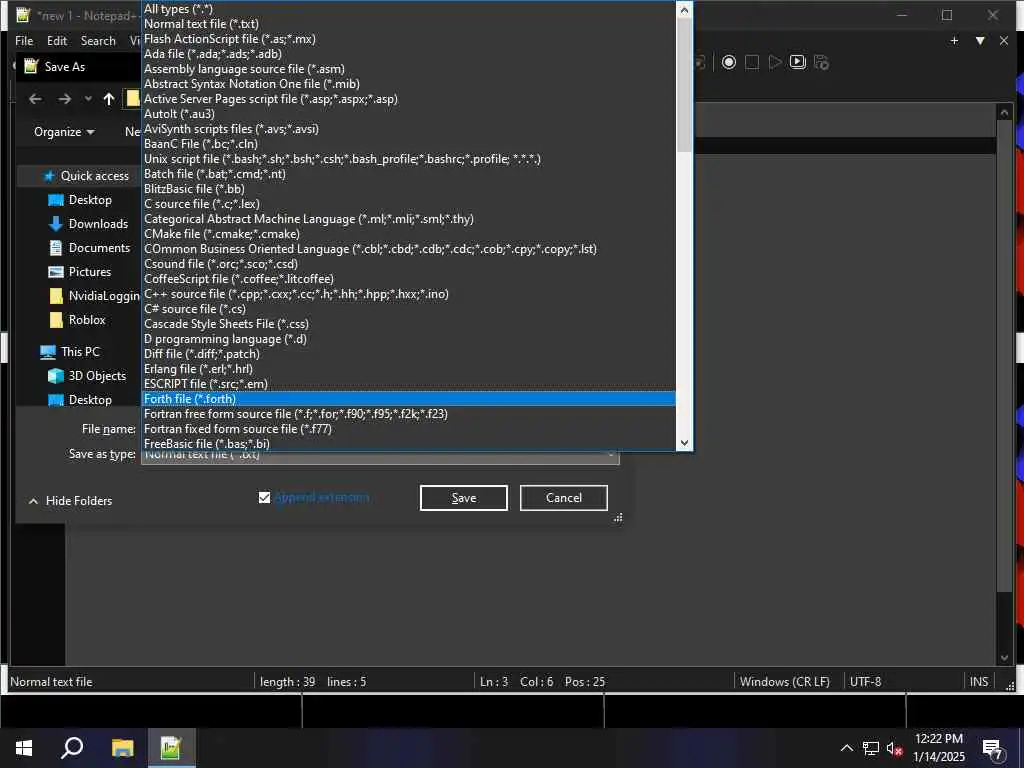Viewport: 1024px width, 768px height.
Task: Select 'Batch file (*.bat;*.cmd;*.nt)'
Action: tap(409, 174)
